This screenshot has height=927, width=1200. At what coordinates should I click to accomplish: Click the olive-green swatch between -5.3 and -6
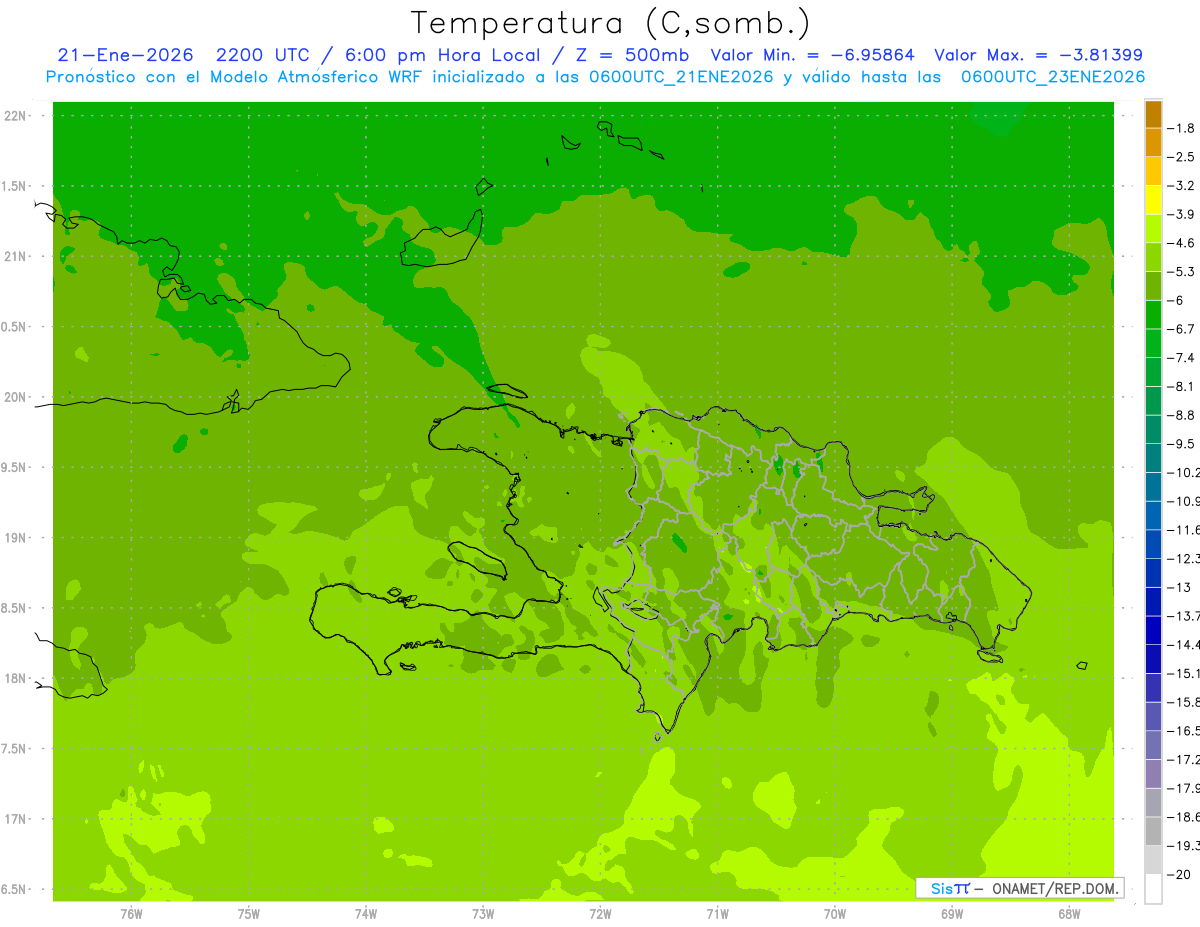(x=1153, y=286)
